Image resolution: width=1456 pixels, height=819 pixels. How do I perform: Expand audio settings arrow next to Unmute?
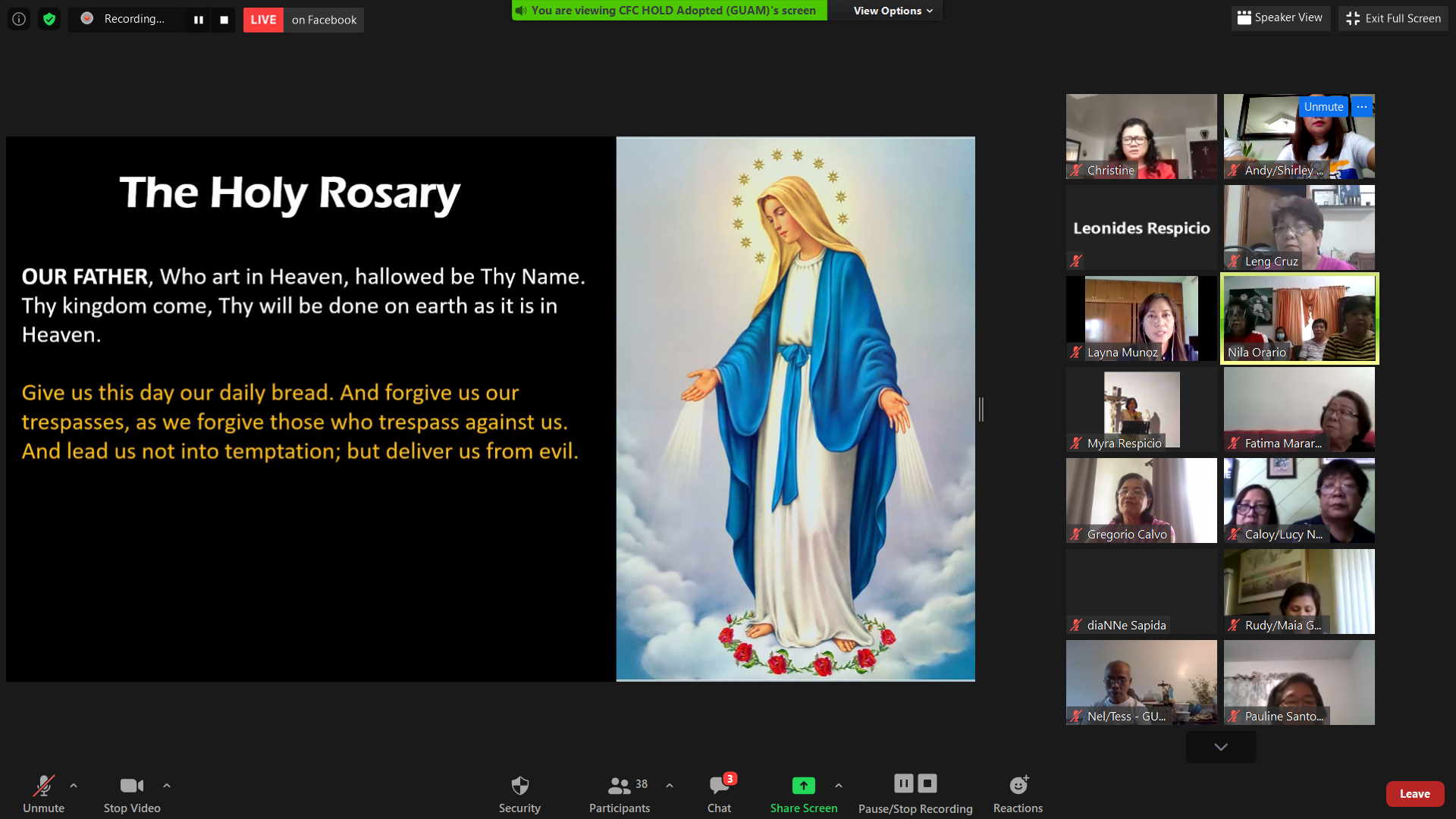click(x=74, y=786)
